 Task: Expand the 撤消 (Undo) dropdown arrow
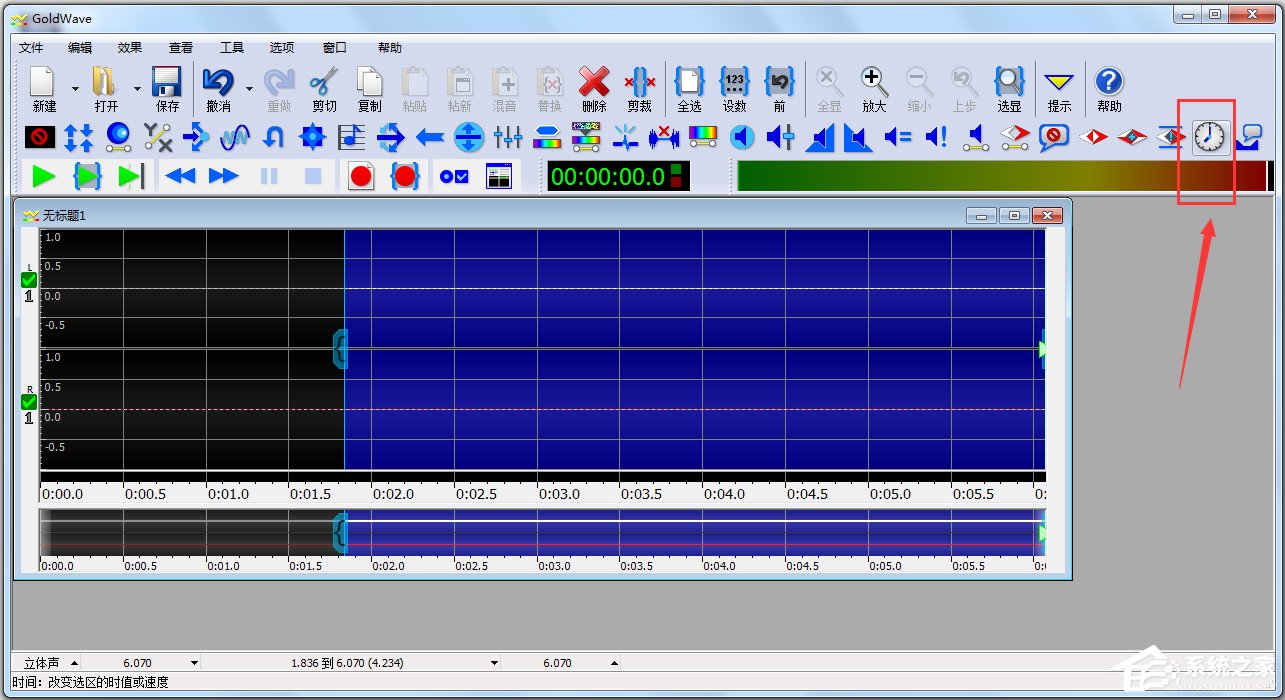249,89
